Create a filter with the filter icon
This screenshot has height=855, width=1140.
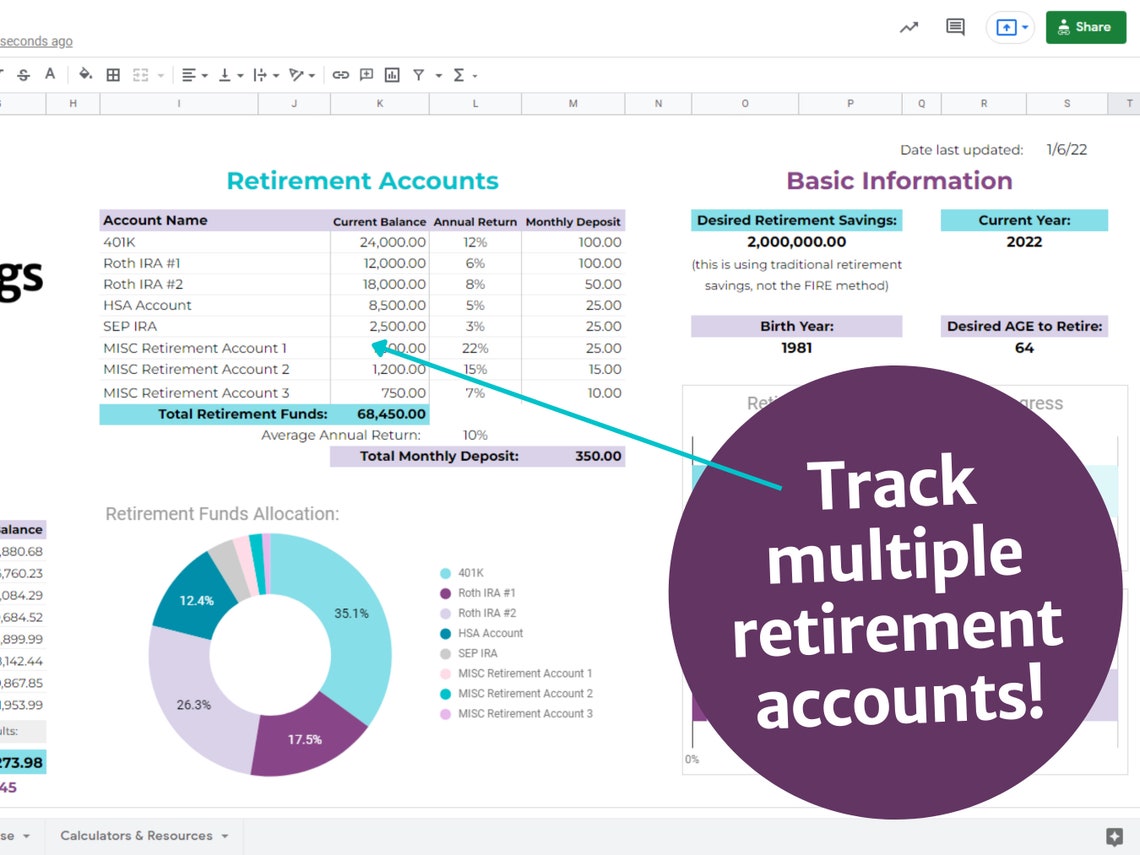(421, 75)
